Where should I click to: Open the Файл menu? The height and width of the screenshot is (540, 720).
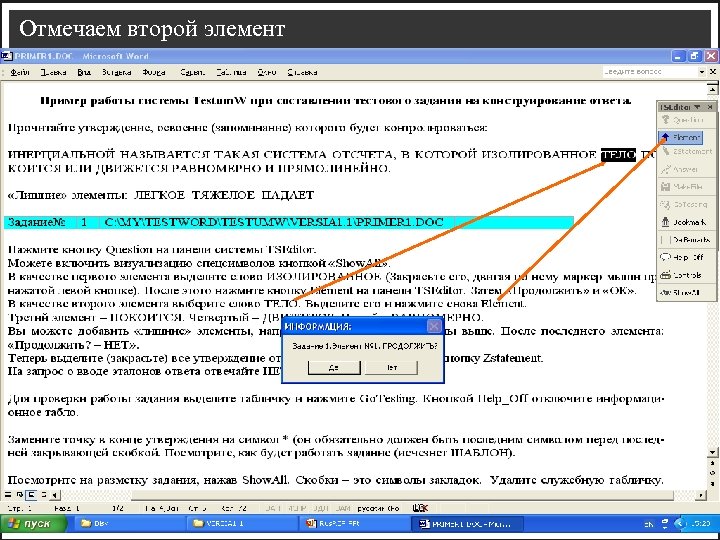20,72
